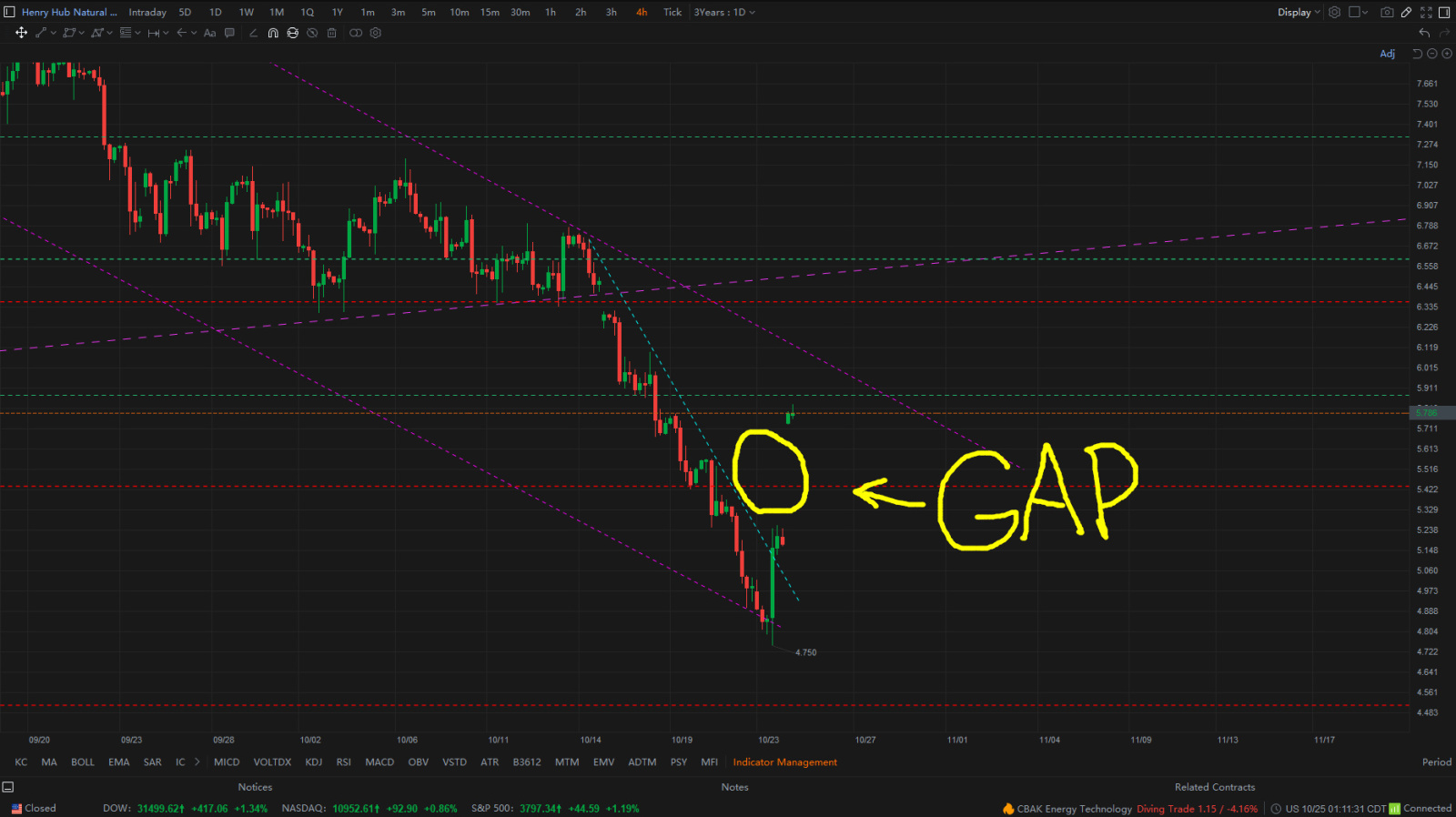Click the S&P 500 index quote
The image size is (1456, 817).
coord(555,808)
